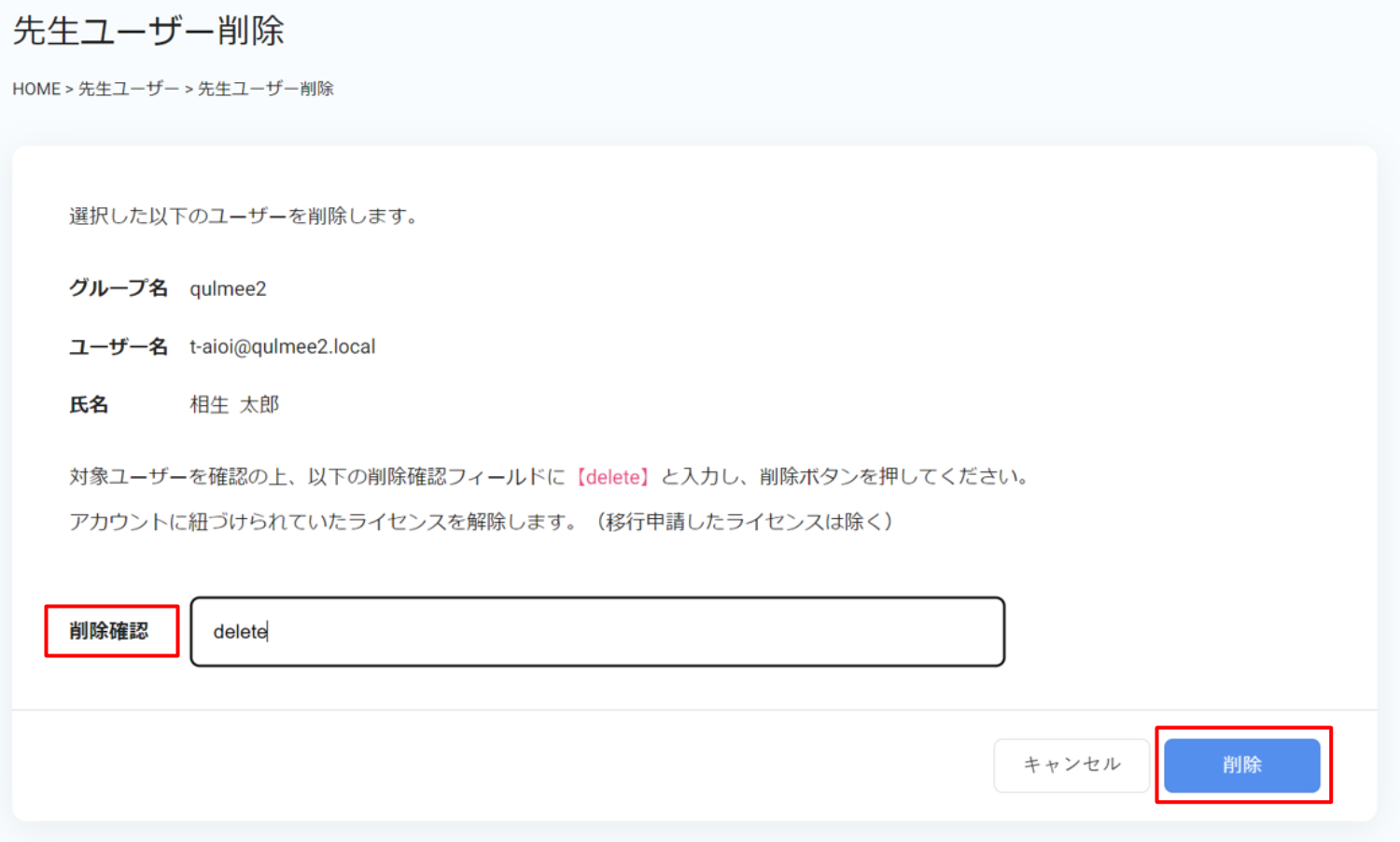Click text 選択した以下のユーザーを削除します。

coord(246,217)
